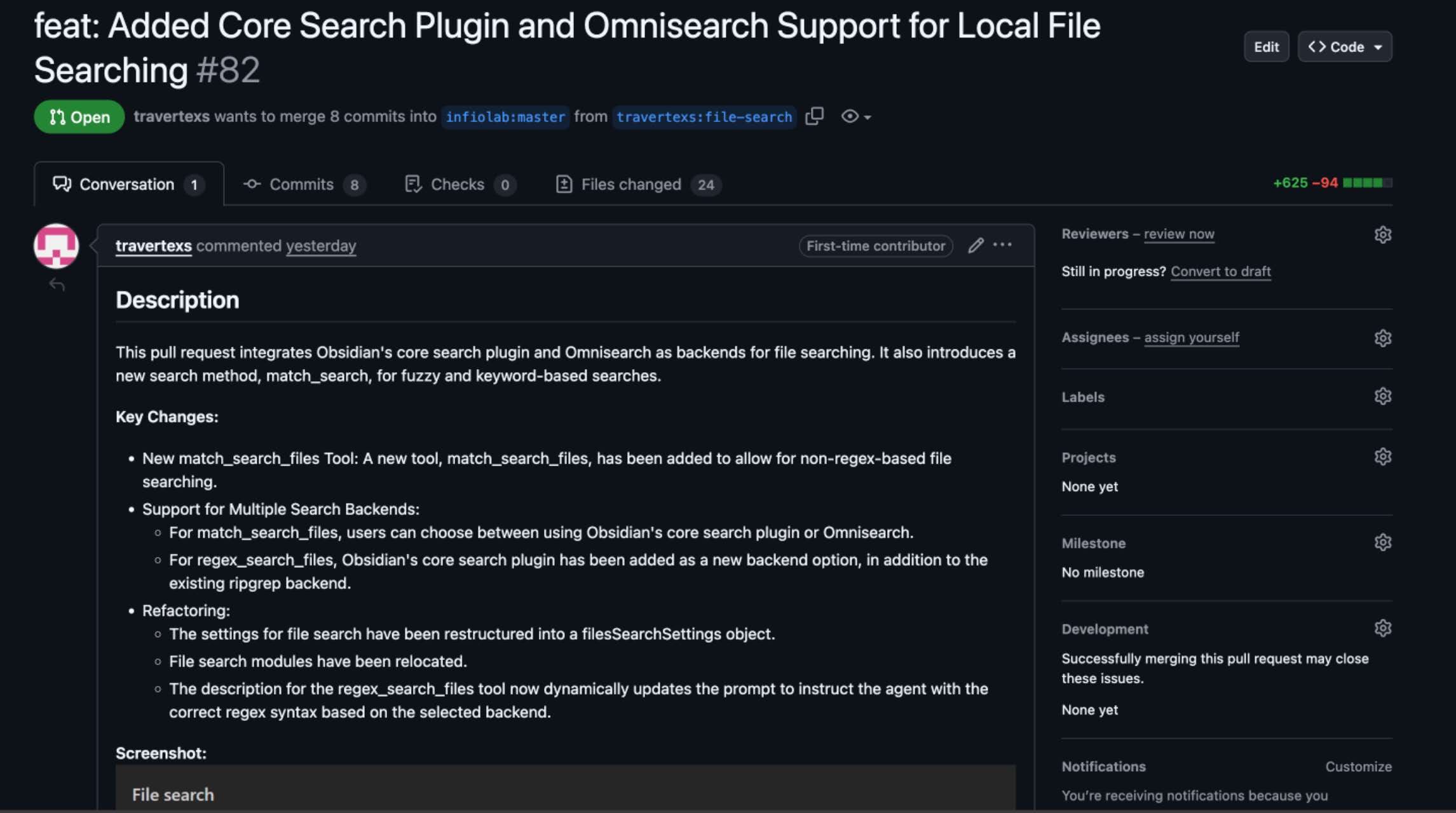Click 'travertexs' author name in merge line
This screenshot has height=813, width=1456.
pyautogui.click(x=172, y=116)
